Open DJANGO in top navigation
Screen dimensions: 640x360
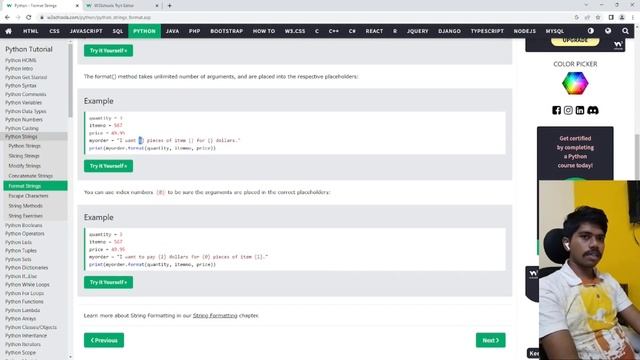tap(449, 31)
